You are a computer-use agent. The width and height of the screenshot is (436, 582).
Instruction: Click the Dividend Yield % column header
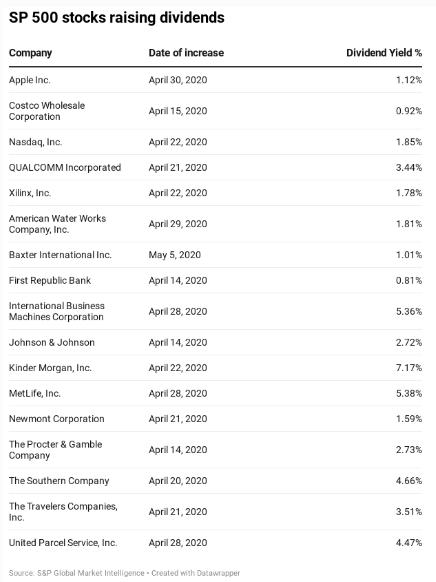[384, 53]
